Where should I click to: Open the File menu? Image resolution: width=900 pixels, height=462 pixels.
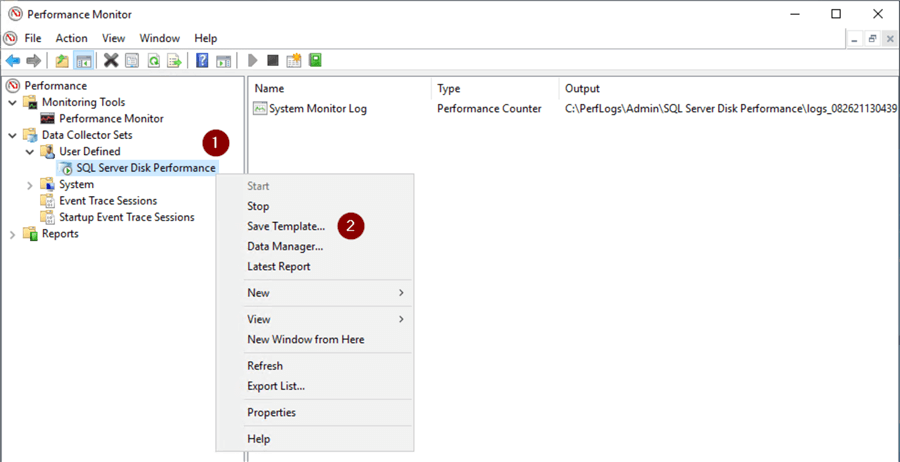(33, 38)
